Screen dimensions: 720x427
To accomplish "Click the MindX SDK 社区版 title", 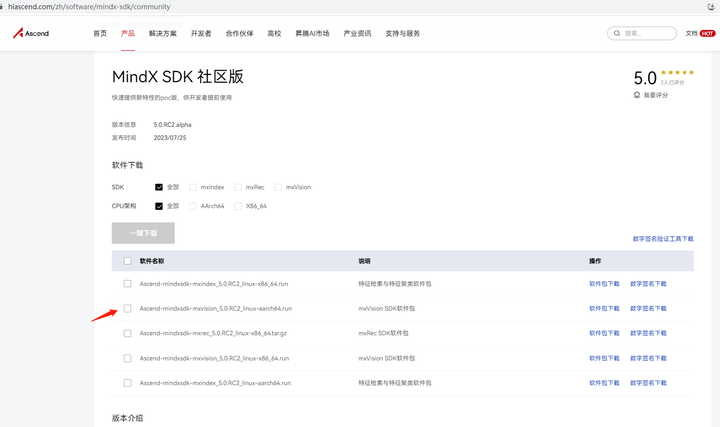I will pyautogui.click(x=178, y=77).
